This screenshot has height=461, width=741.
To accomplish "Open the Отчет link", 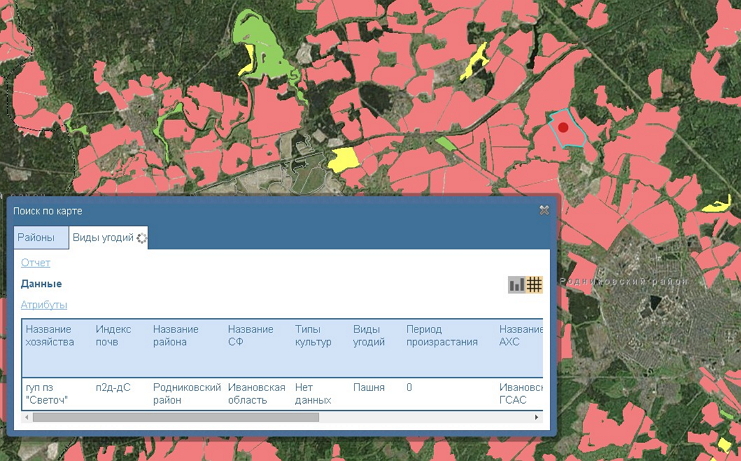I will pos(35,263).
